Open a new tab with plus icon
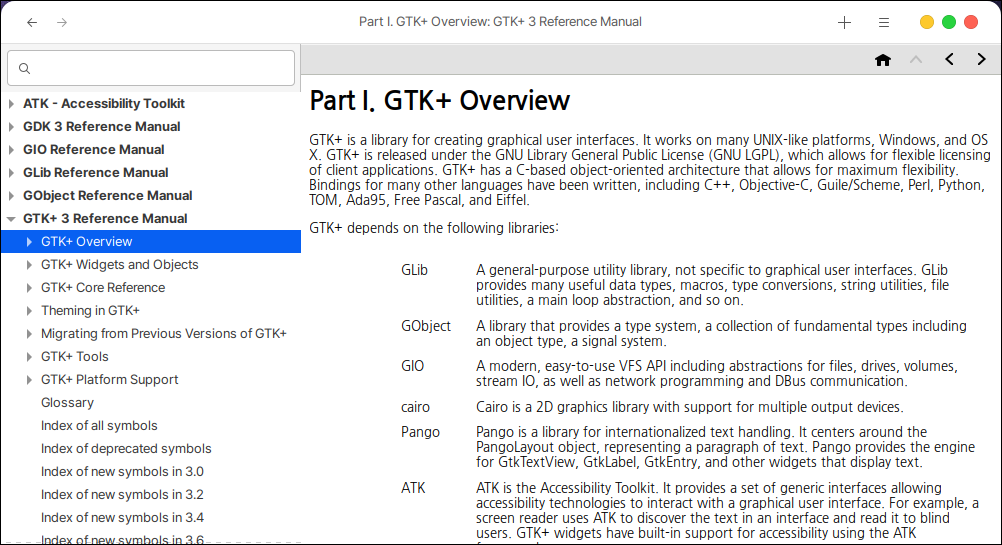Viewport: 1002px width, 545px height. point(844,22)
